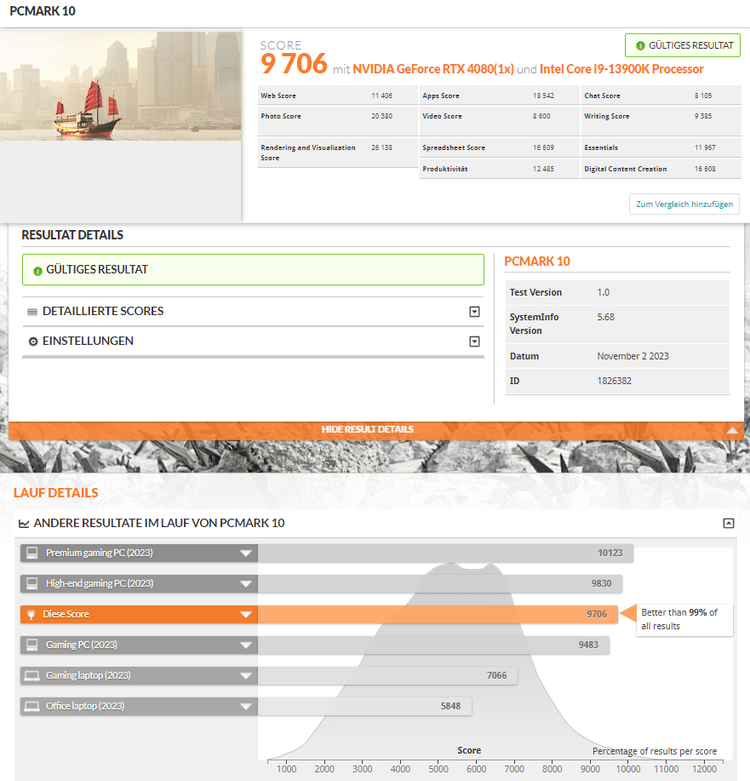
Task: Click the lightbulb icon beside Diese Score
Action: pyautogui.click(x=32, y=614)
